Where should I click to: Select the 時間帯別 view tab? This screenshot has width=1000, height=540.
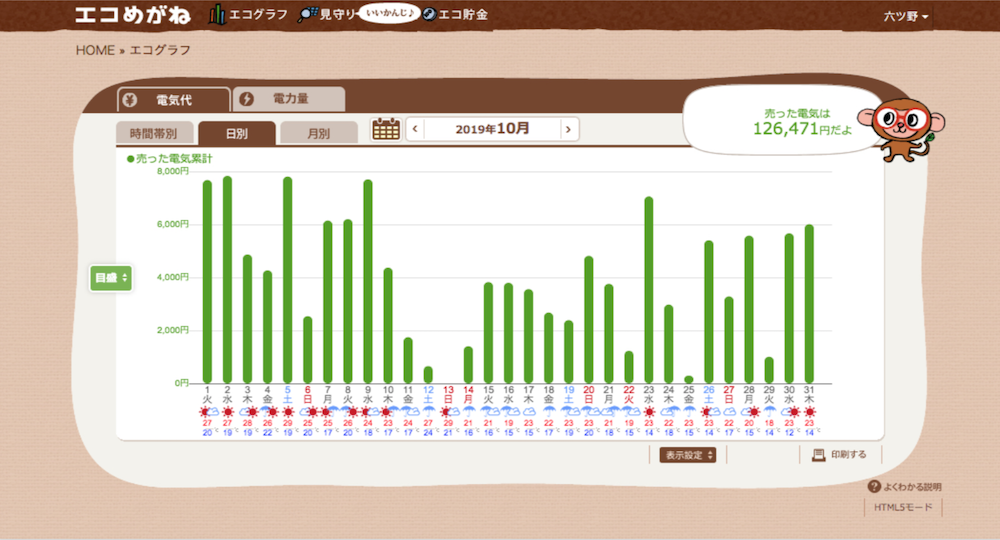153,133
